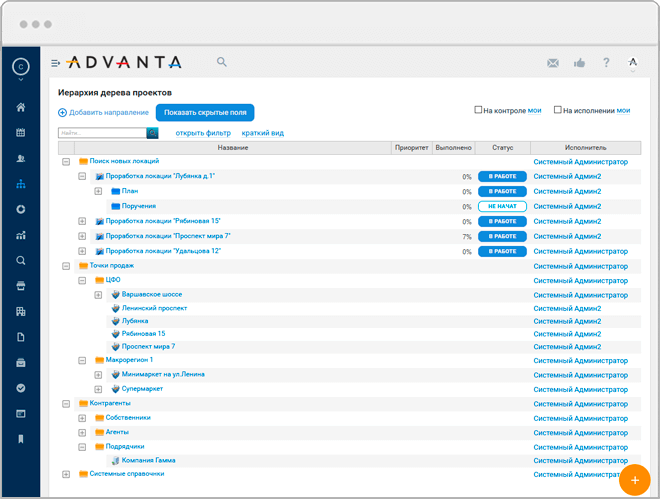This screenshot has height=499, width=660.
Task: Open the project hierarchy tree sidebar icon
Action: 21,184
